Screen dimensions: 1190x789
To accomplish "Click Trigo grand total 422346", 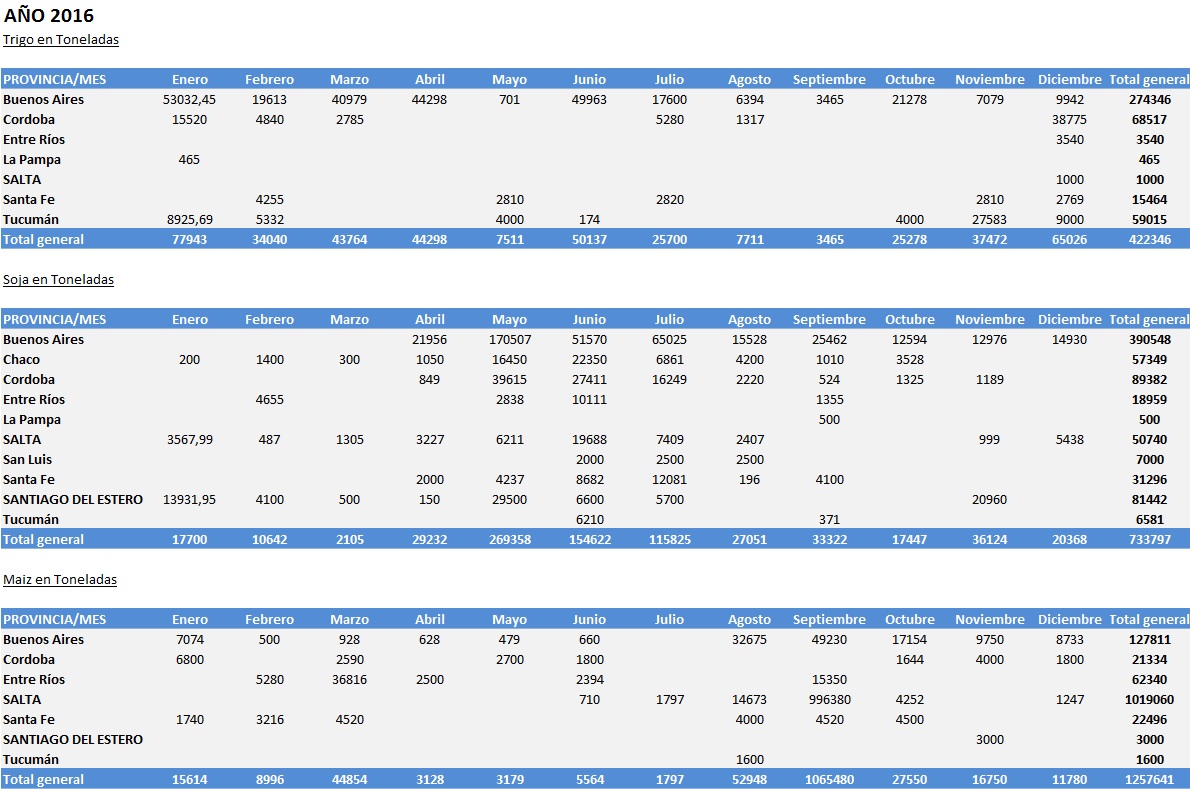I will tap(1150, 240).
